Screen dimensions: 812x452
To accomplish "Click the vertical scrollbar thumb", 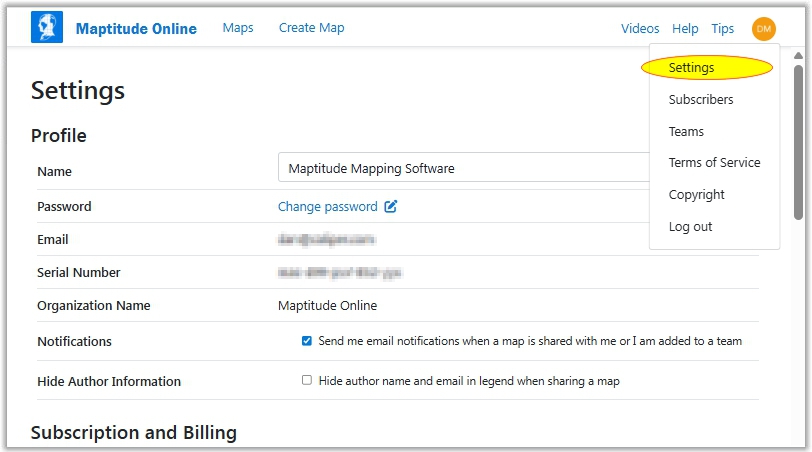I will (799, 142).
